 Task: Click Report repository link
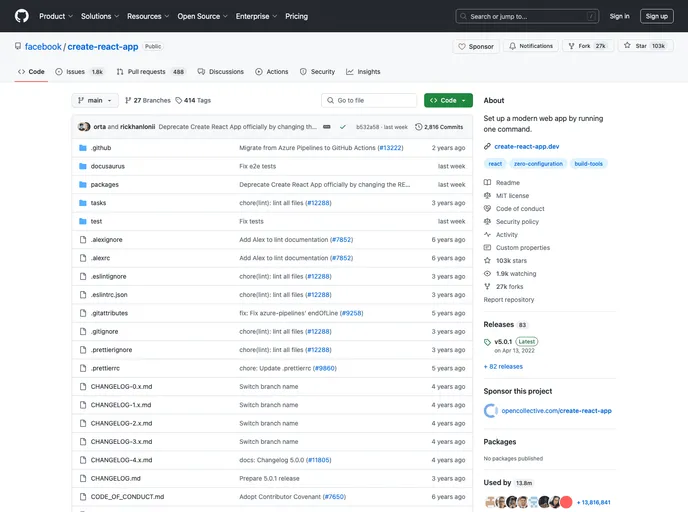[x=509, y=300]
